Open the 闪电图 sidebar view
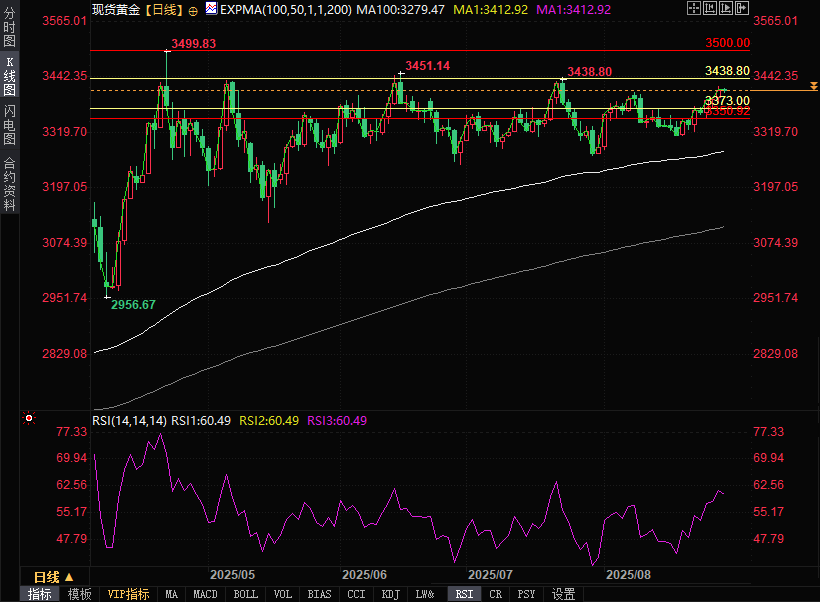This screenshot has height=602, width=820. (9, 124)
